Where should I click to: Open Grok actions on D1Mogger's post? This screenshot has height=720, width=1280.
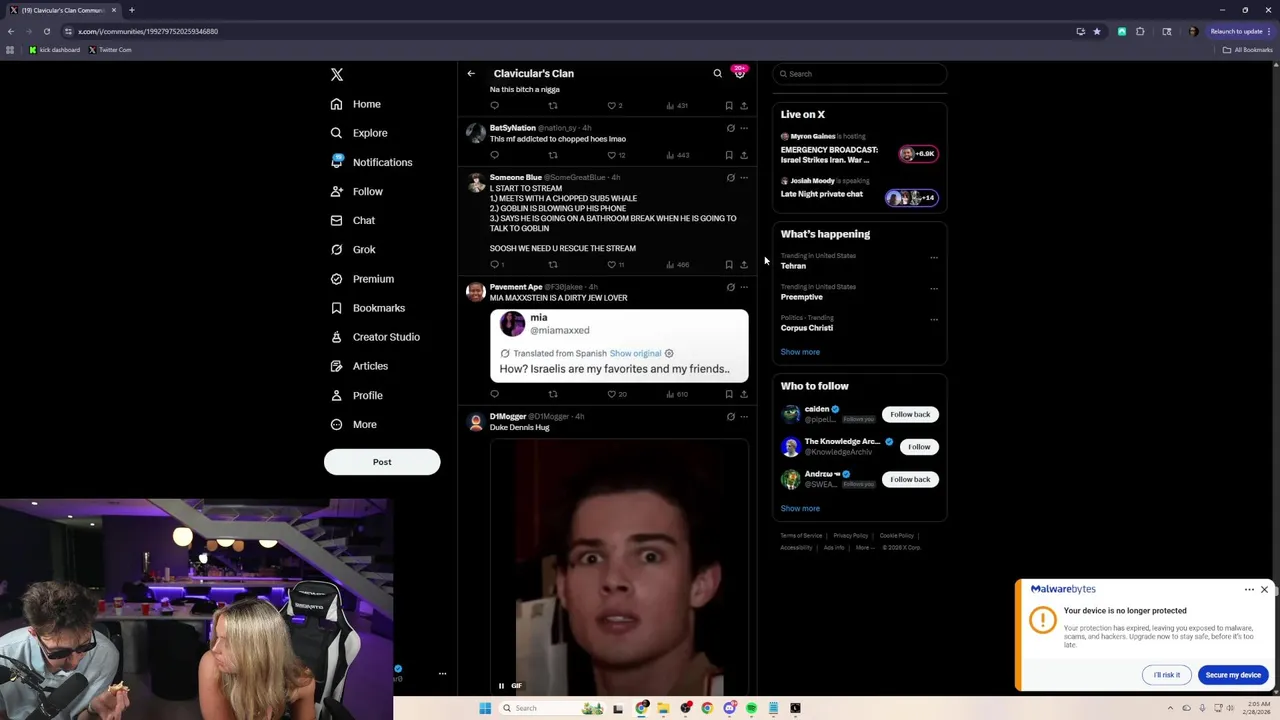tap(730, 416)
